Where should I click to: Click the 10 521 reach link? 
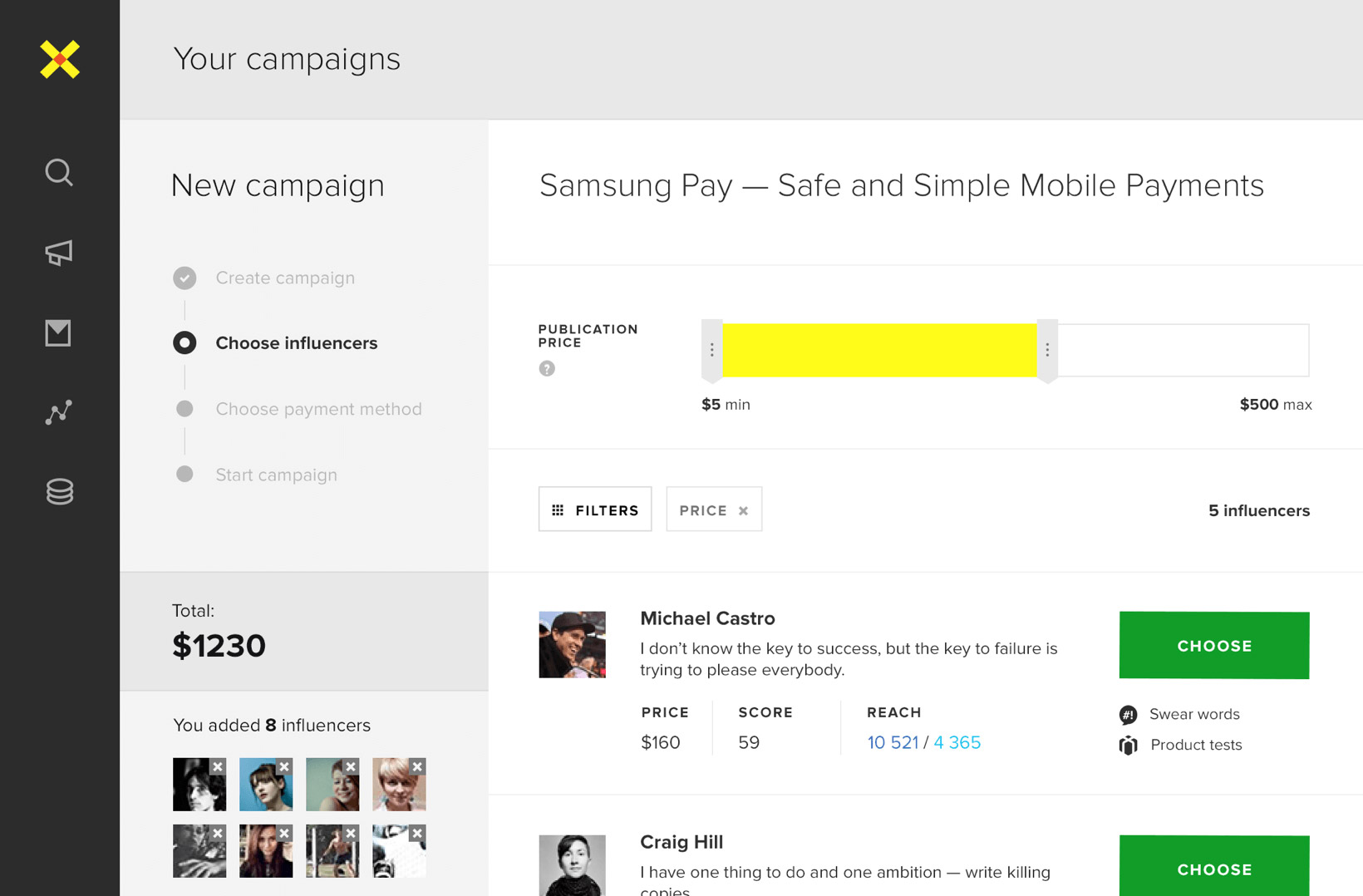coord(893,742)
